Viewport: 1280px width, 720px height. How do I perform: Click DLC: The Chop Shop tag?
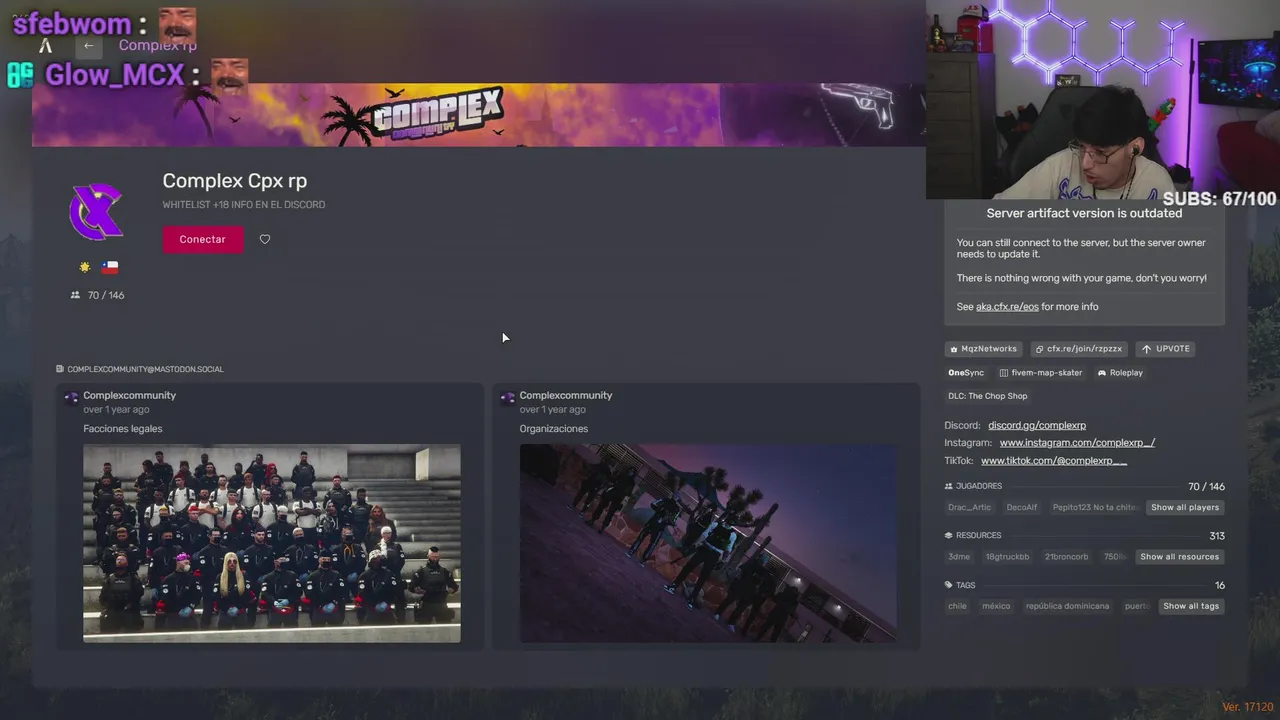click(x=988, y=396)
